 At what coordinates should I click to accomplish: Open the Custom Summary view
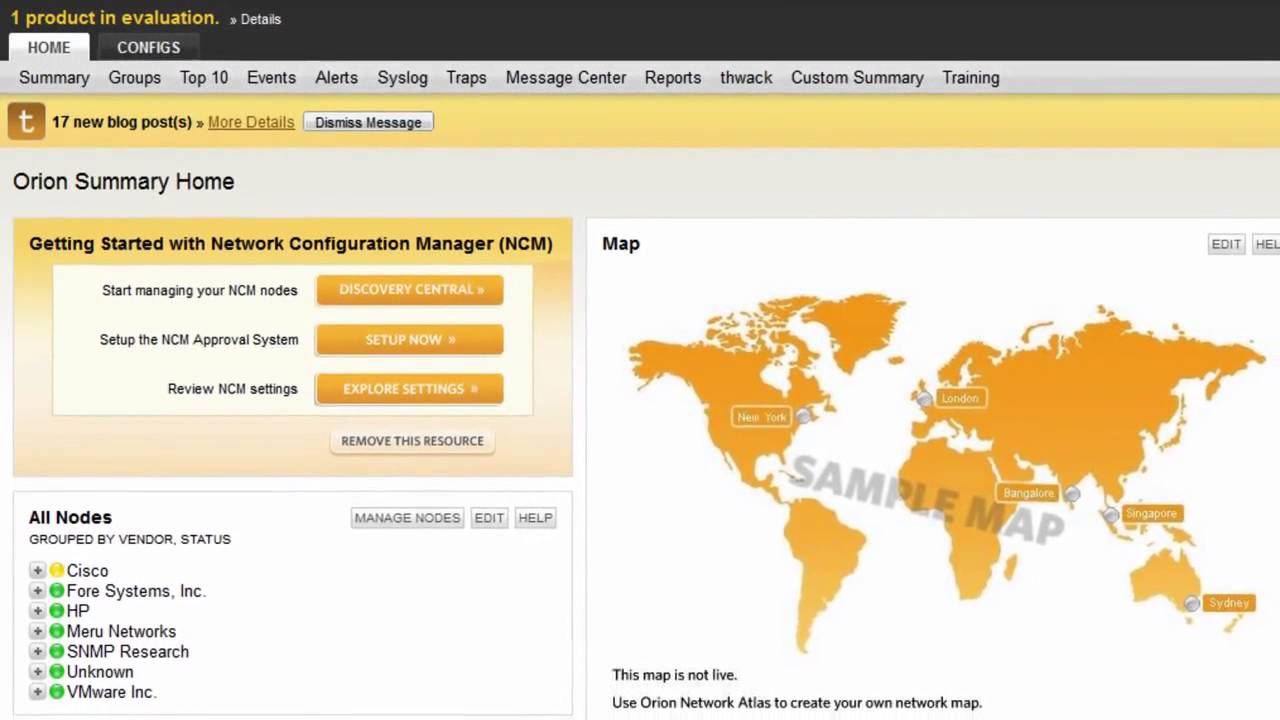pyautogui.click(x=857, y=77)
